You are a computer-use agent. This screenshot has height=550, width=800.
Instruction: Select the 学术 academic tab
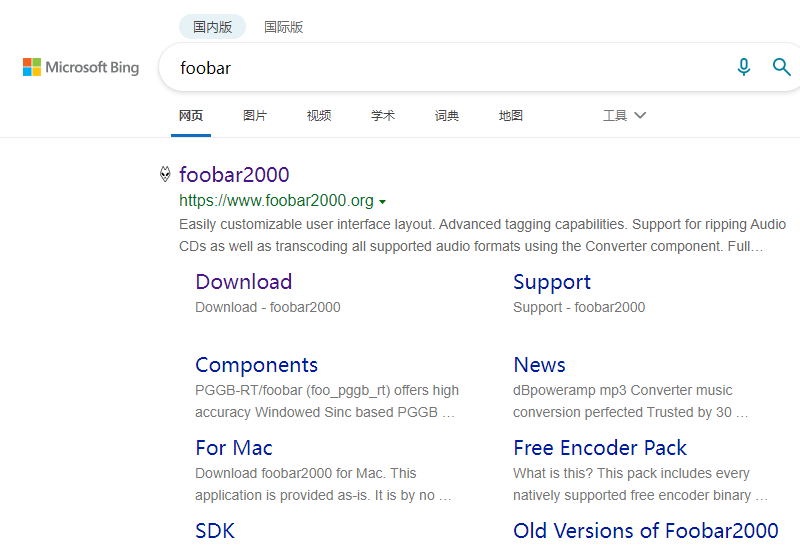click(x=383, y=115)
